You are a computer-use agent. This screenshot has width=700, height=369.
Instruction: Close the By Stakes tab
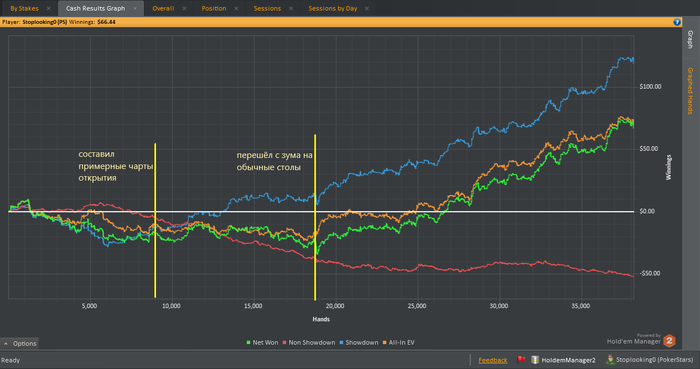click(49, 8)
